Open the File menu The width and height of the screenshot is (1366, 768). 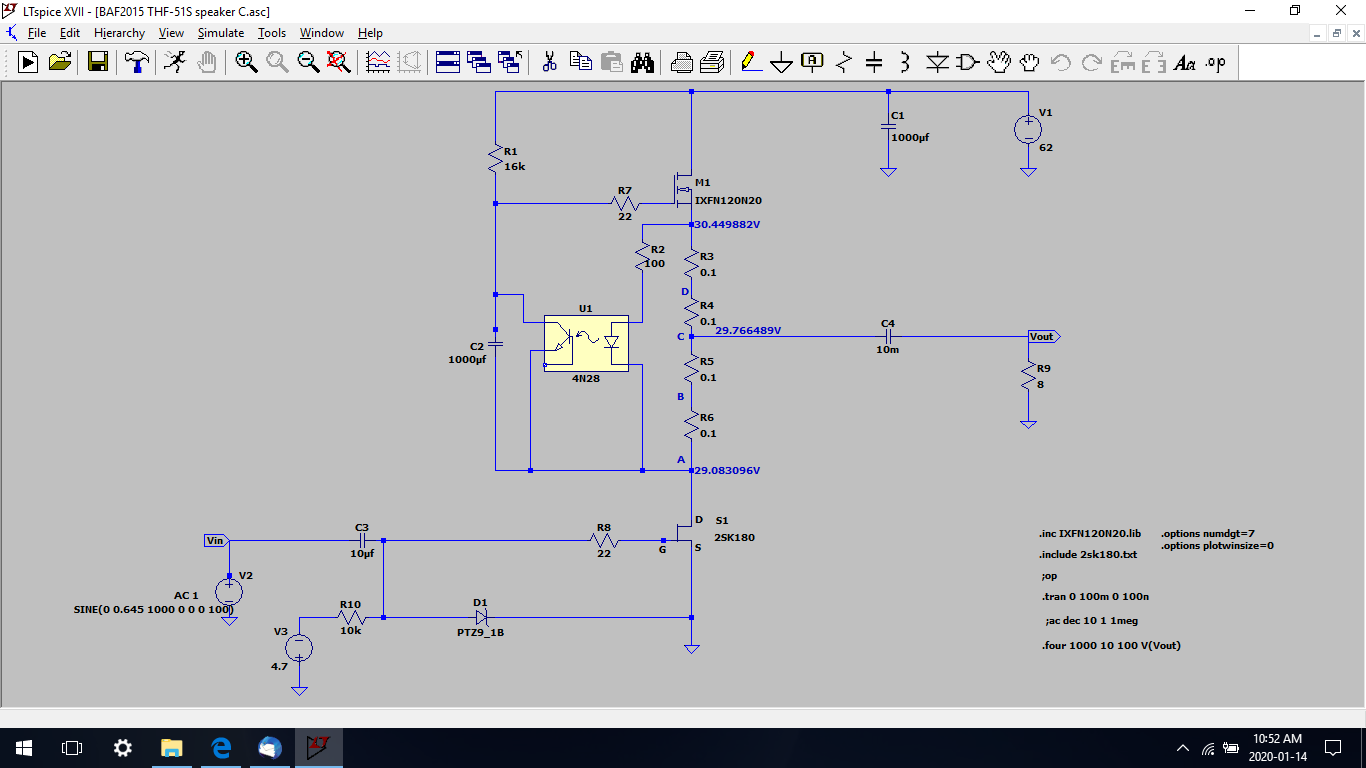tap(37, 33)
